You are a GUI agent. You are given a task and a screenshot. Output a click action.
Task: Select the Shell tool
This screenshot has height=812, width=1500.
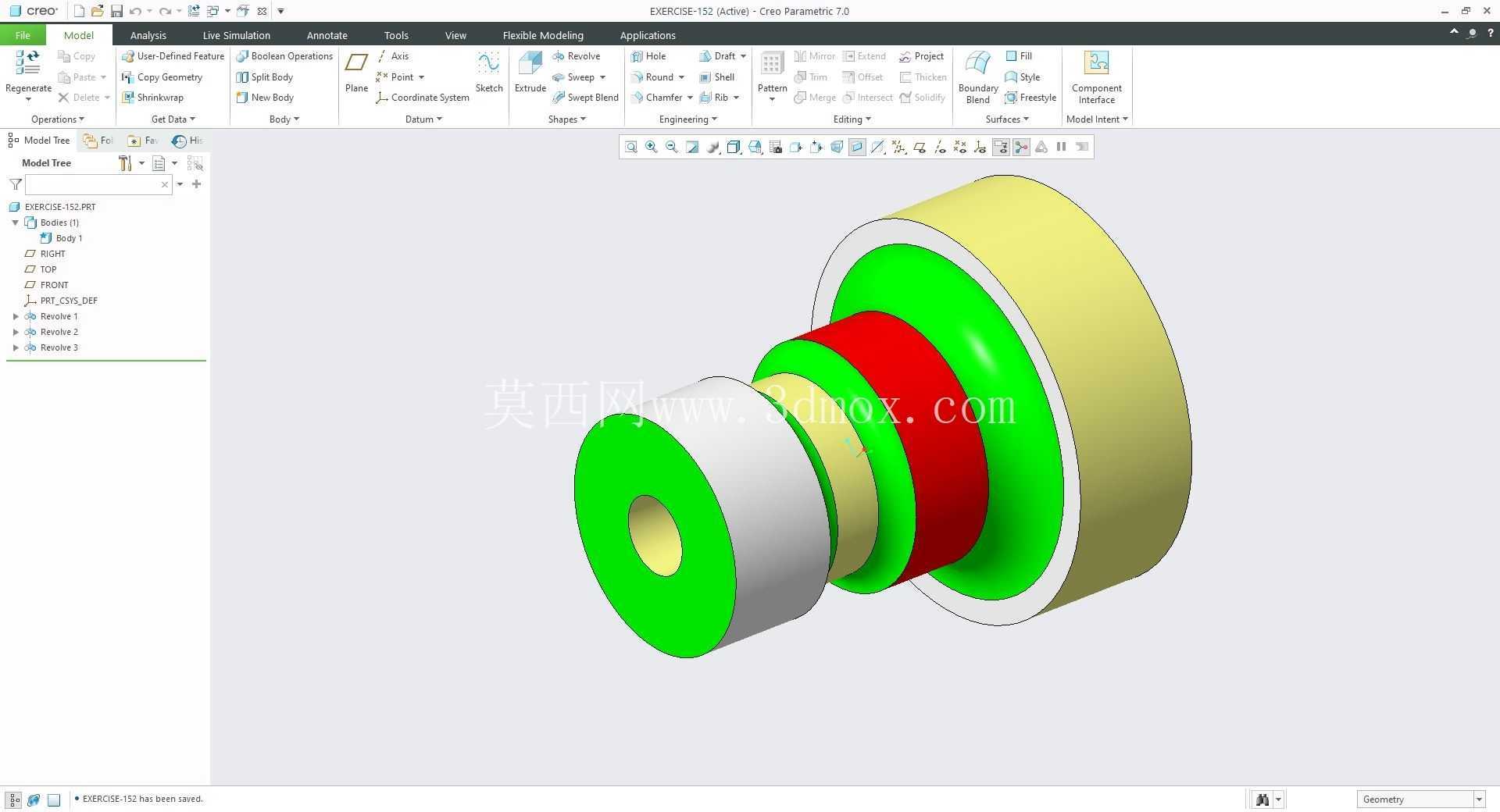pyautogui.click(x=716, y=77)
